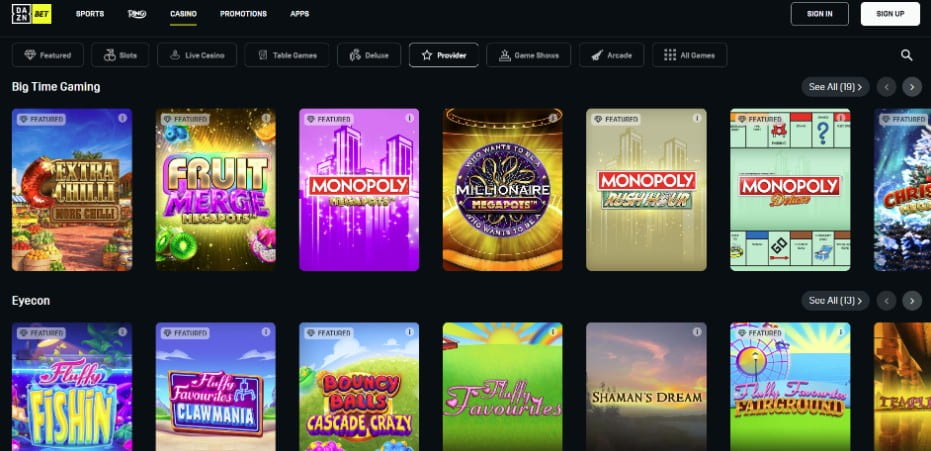Go to next Big Time Gaming games
The width and height of the screenshot is (931, 451).
coord(912,87)
